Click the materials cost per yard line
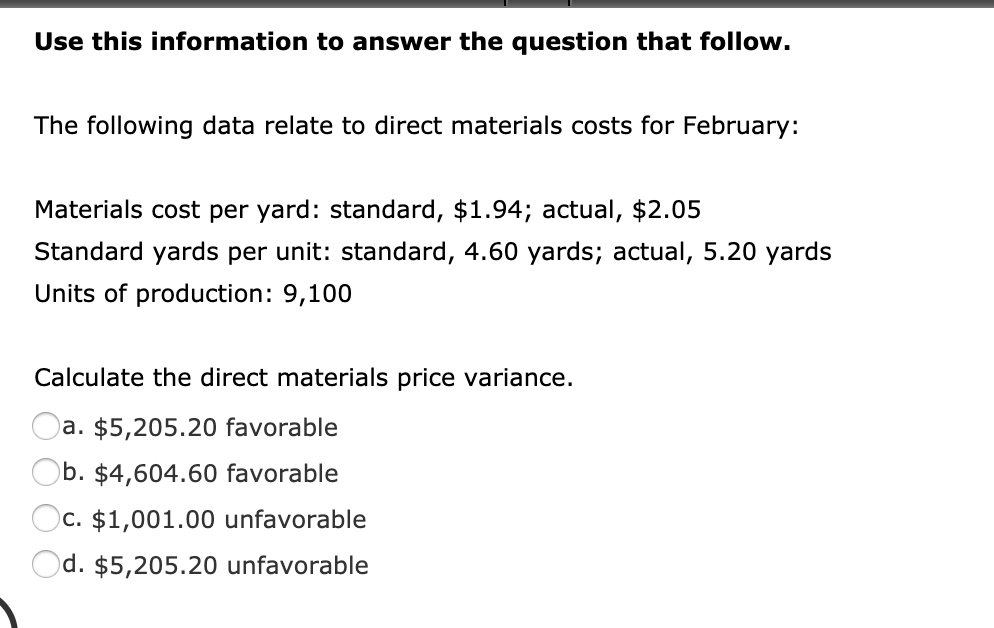 [x=368, y=209]
